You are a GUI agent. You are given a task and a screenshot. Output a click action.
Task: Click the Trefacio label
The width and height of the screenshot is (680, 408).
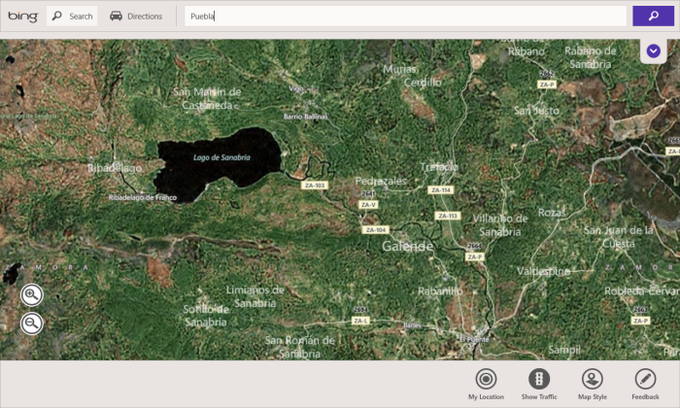click(439, 167)
